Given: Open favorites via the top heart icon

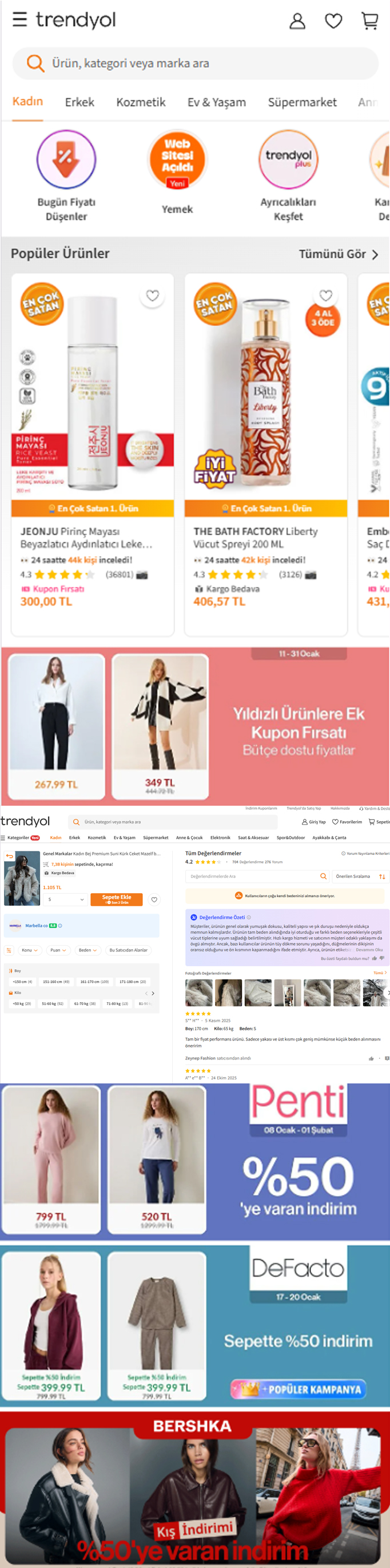Looking at the screenshot, I should point(333,21).
